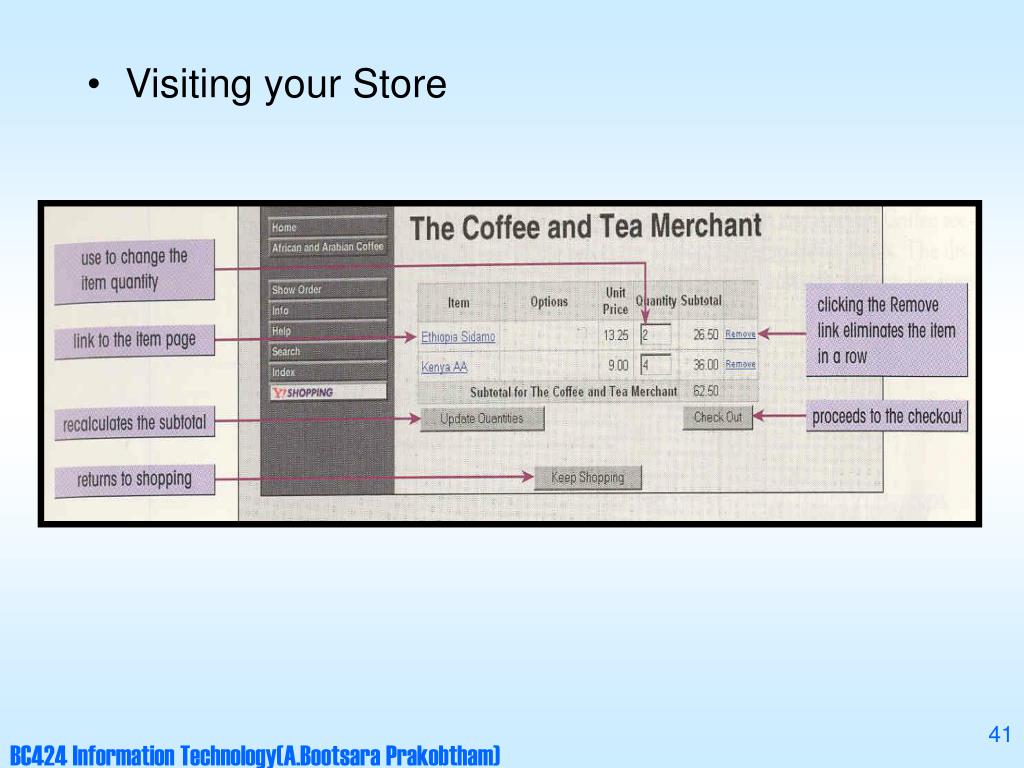Click the Check Out button

718,417
